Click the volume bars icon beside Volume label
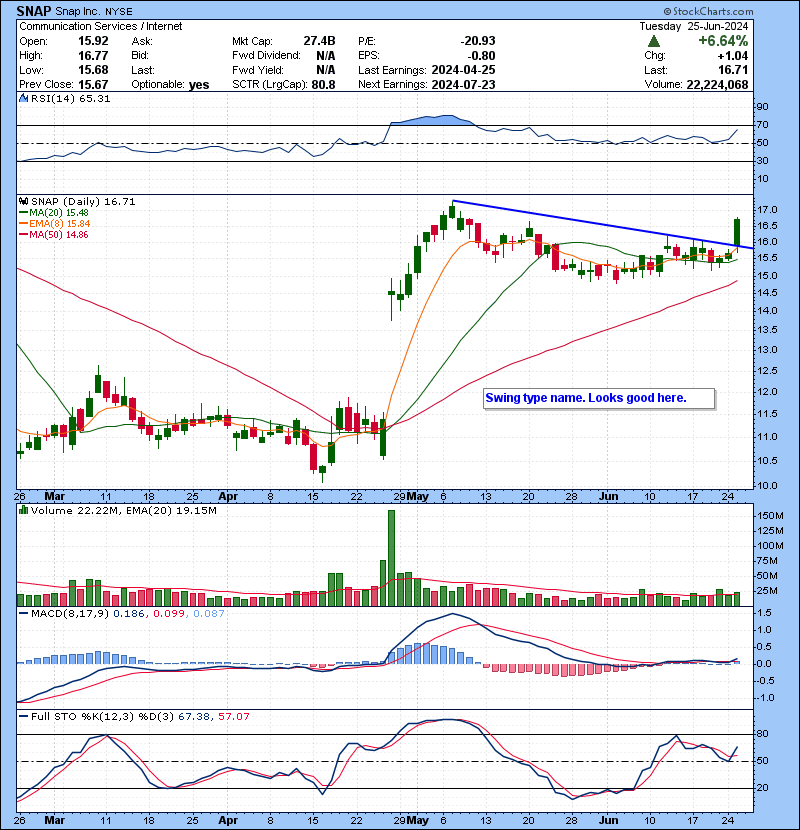The height and width of the screenshot is (830, 800). coord(23,510)
